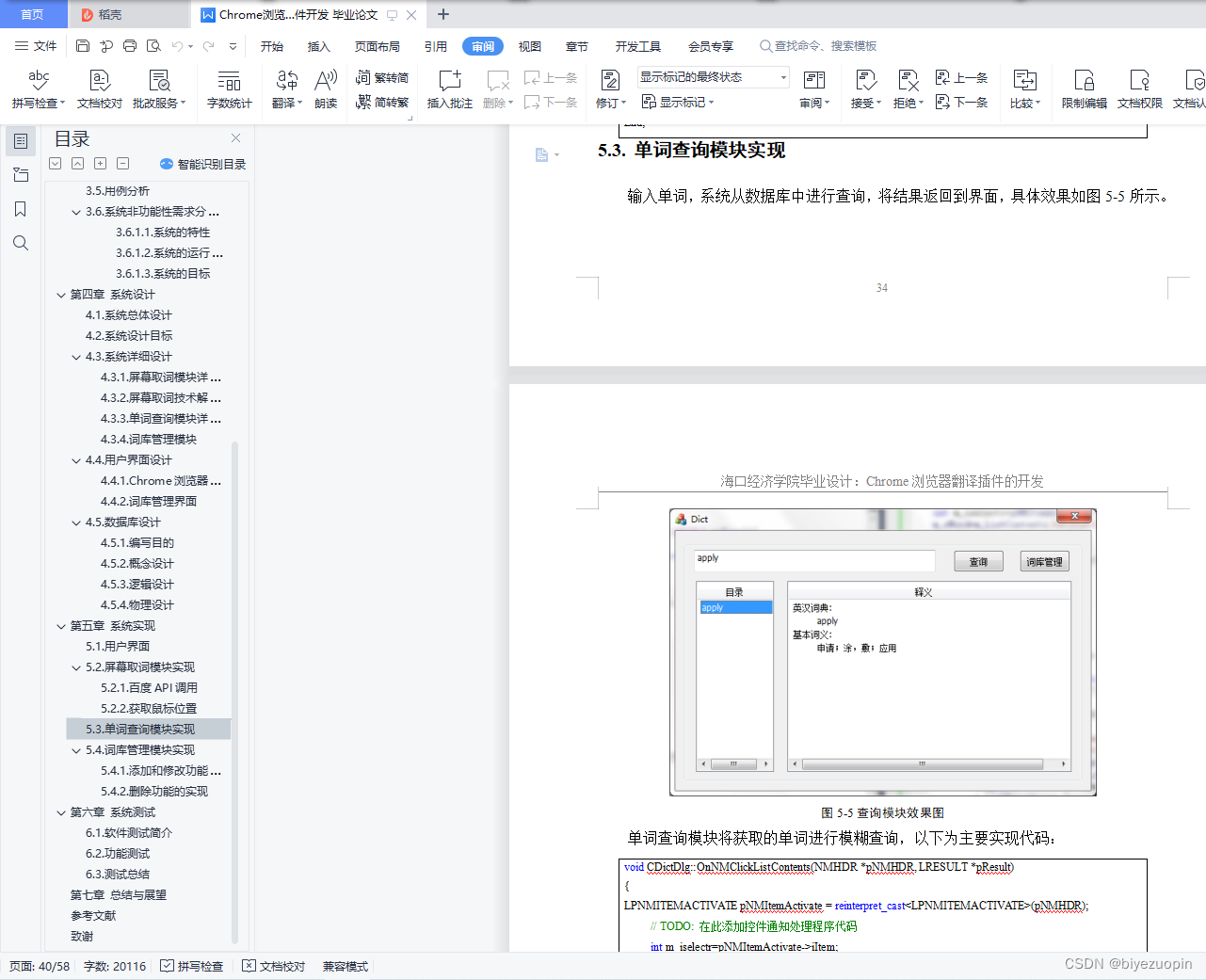Open restrict editing (限制编辑)
Screen dimensions: 1206x980
pyautogui.click(x=1084, y=89)
